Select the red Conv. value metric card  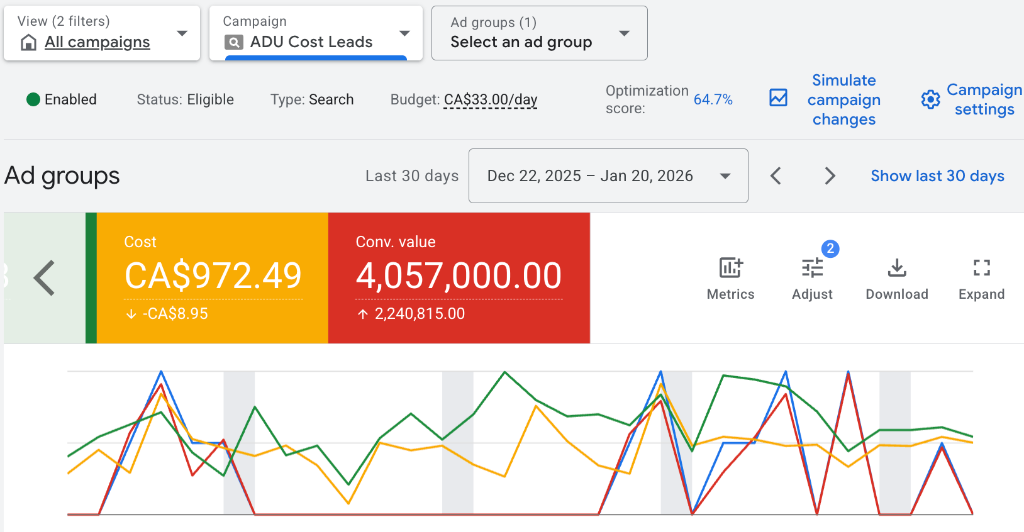click(458, 277)
